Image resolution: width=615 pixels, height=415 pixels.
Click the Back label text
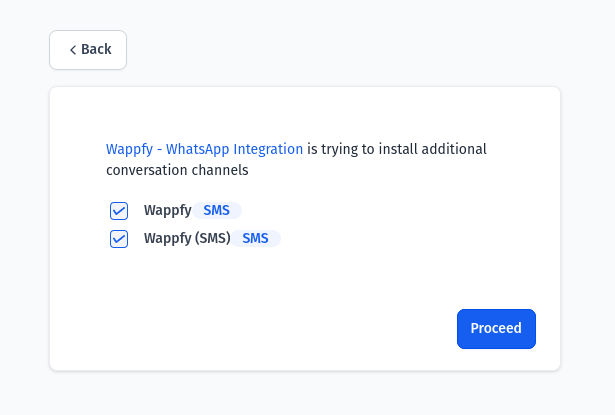[x=96, y=49]
